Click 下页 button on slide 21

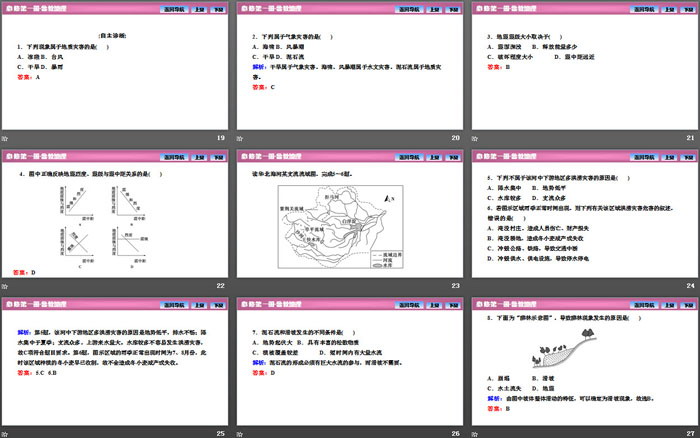pos(688,9)
